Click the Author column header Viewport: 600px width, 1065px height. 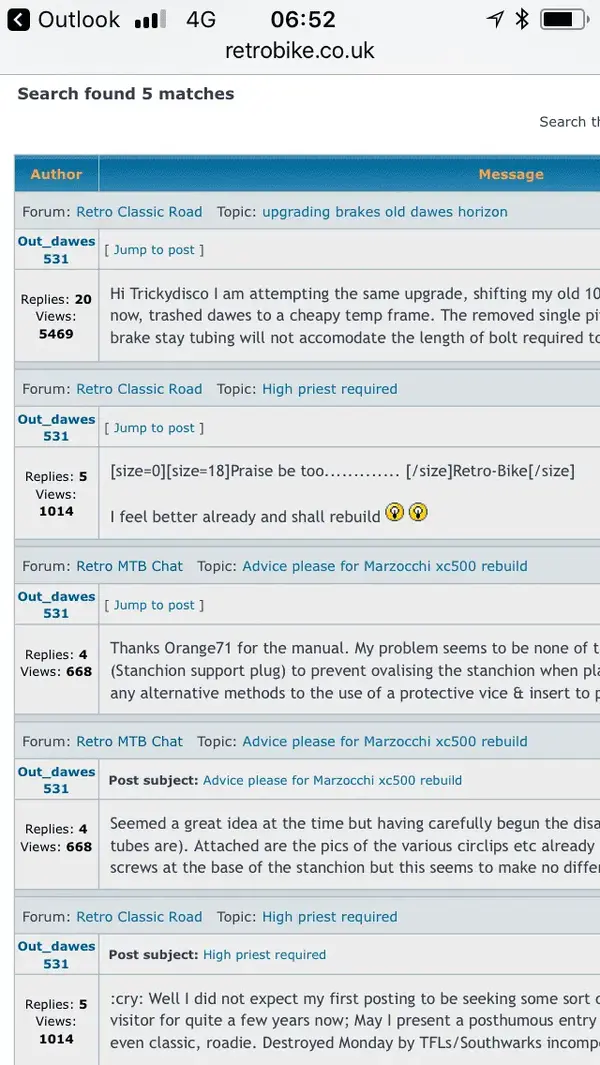tap(56, 174)
